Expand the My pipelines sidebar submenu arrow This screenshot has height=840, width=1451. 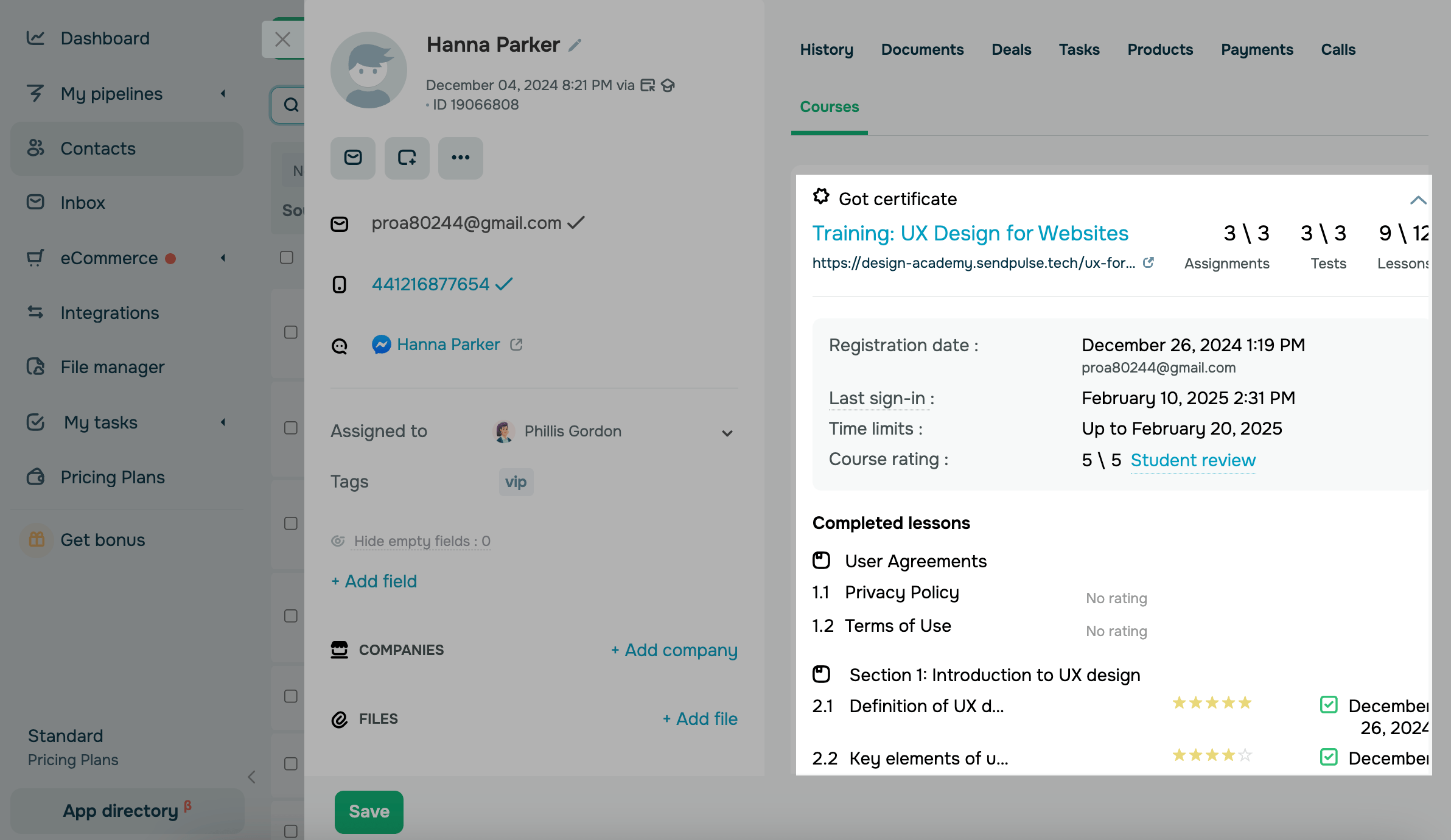point(223,94)
